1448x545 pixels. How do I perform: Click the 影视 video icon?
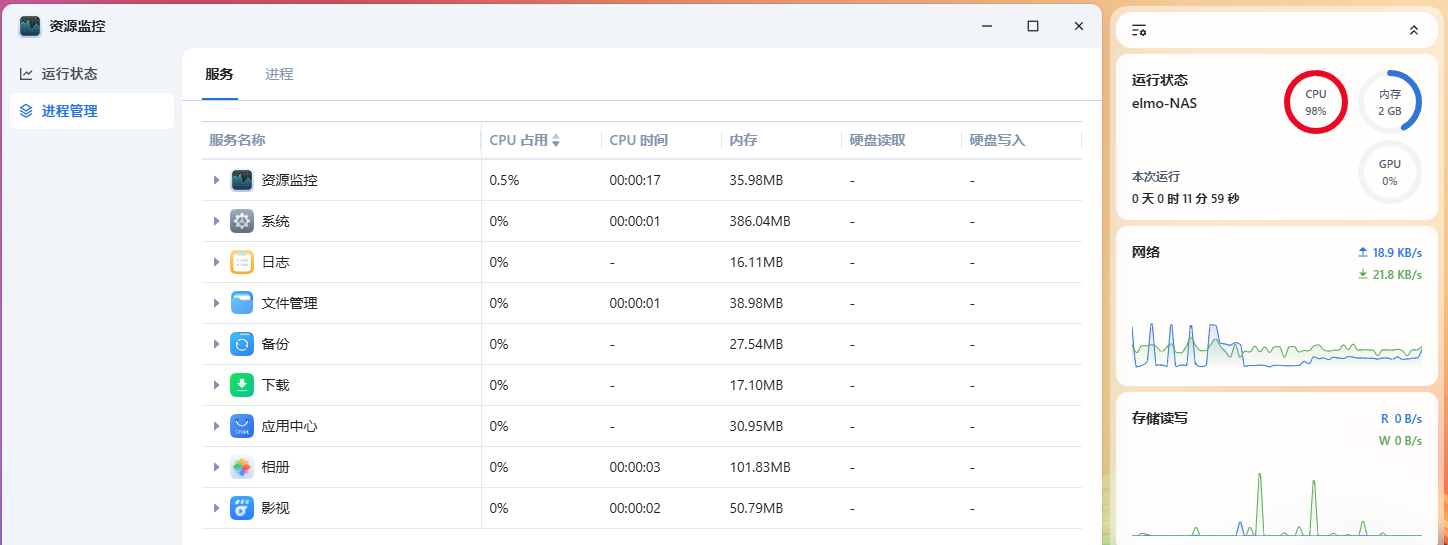click(x=242, y=508)
